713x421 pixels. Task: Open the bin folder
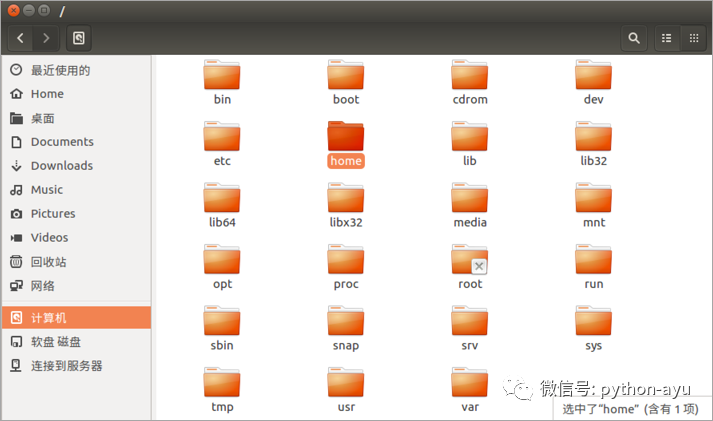[x=222, y=82]
